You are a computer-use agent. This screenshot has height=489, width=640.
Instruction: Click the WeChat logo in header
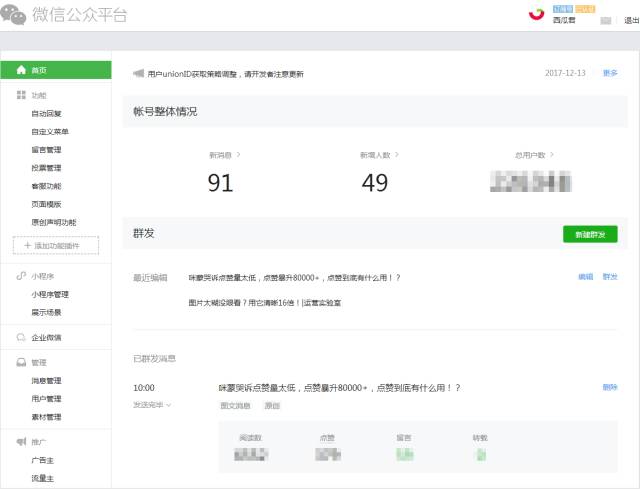[x=16, y=14]
